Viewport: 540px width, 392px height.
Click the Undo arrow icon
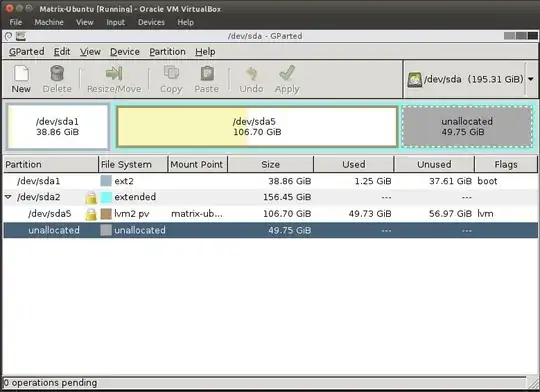[x=251, y=73]
